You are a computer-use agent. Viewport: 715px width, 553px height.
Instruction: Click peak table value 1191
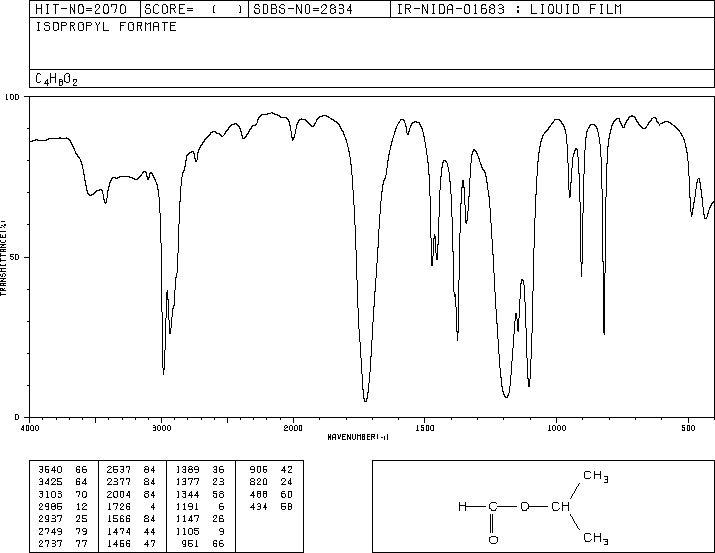(187, 506)
